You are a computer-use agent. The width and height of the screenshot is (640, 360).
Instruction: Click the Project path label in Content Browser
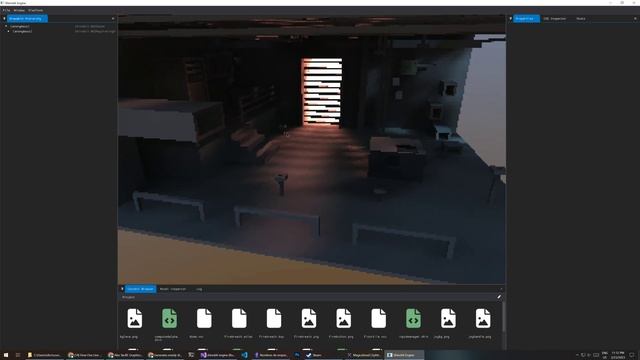(x=128, y=297)
